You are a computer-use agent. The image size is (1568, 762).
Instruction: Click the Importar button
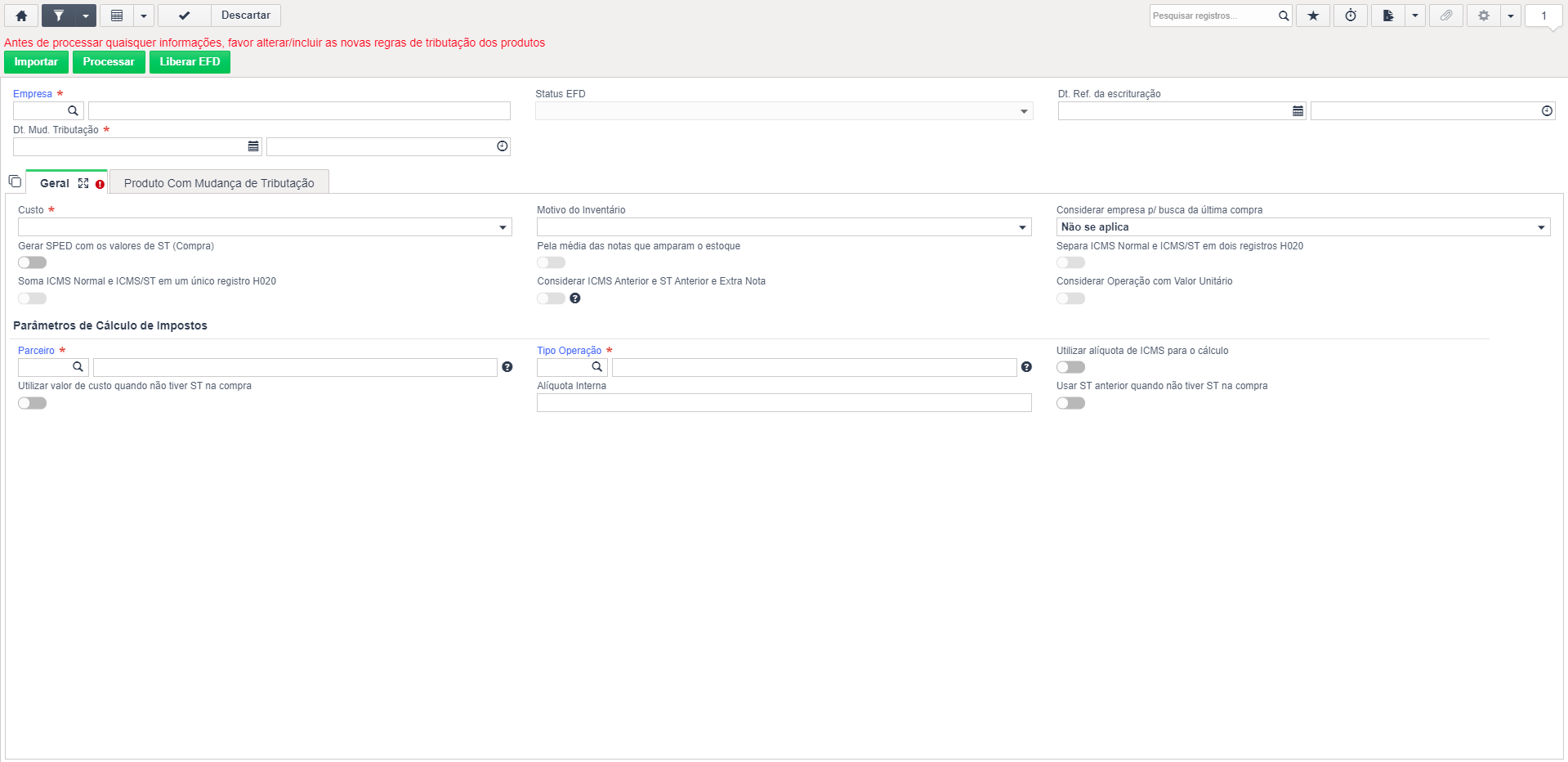[36, 62]
